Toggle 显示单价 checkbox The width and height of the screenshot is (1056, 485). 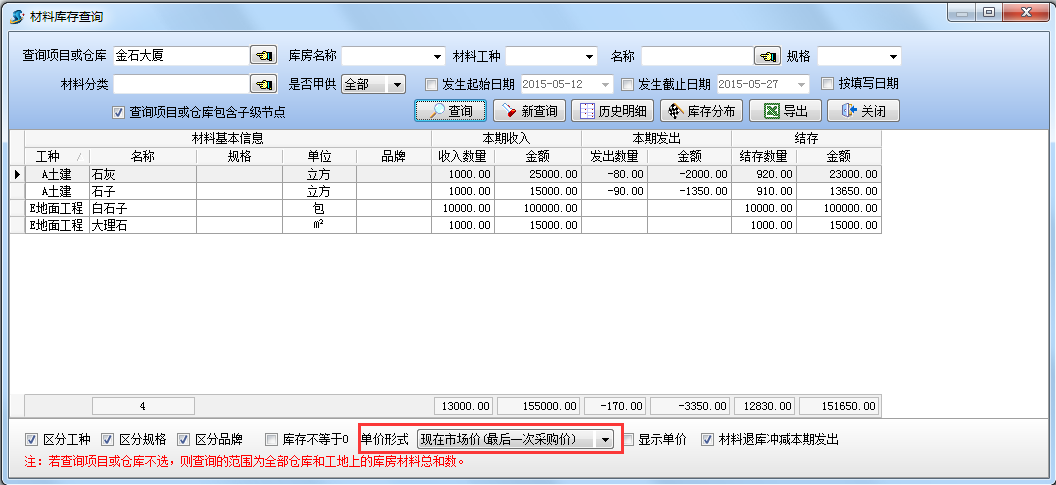[629, 439]
